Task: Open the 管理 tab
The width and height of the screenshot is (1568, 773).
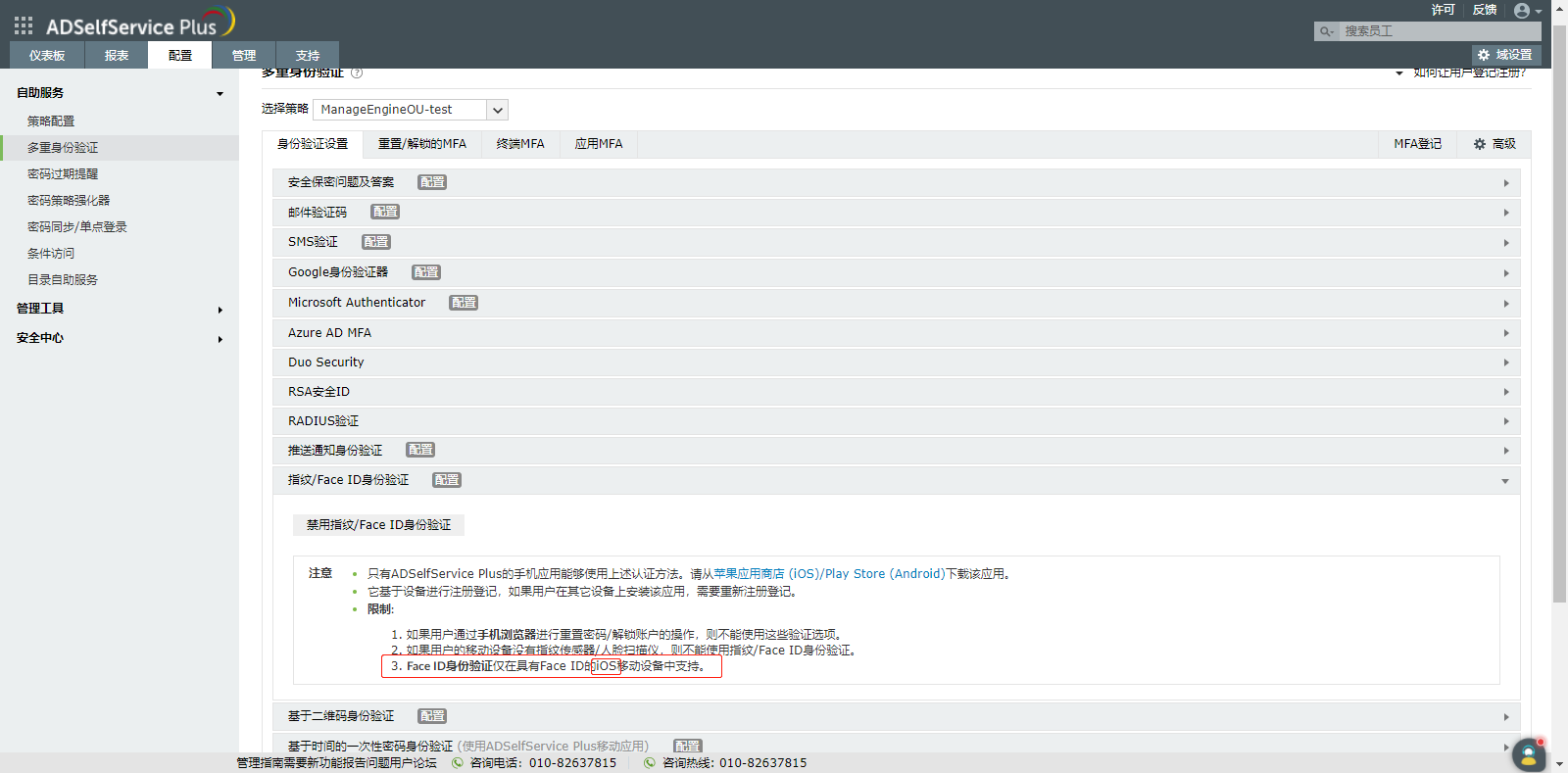Action: pyautogui.click(x=244, y=56)
